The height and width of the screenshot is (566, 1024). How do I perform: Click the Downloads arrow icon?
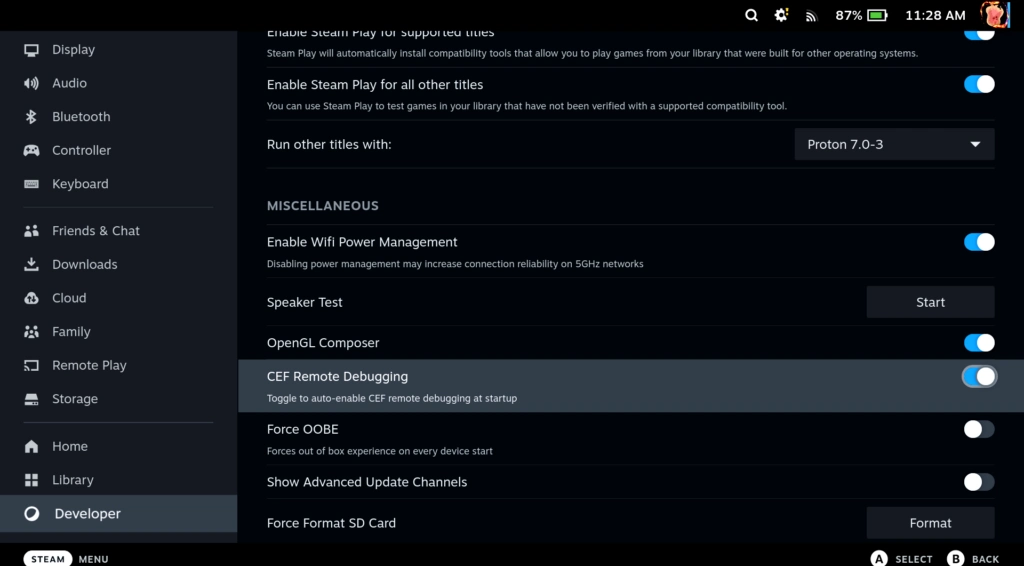pyautogui.click(x=31, y=264)
